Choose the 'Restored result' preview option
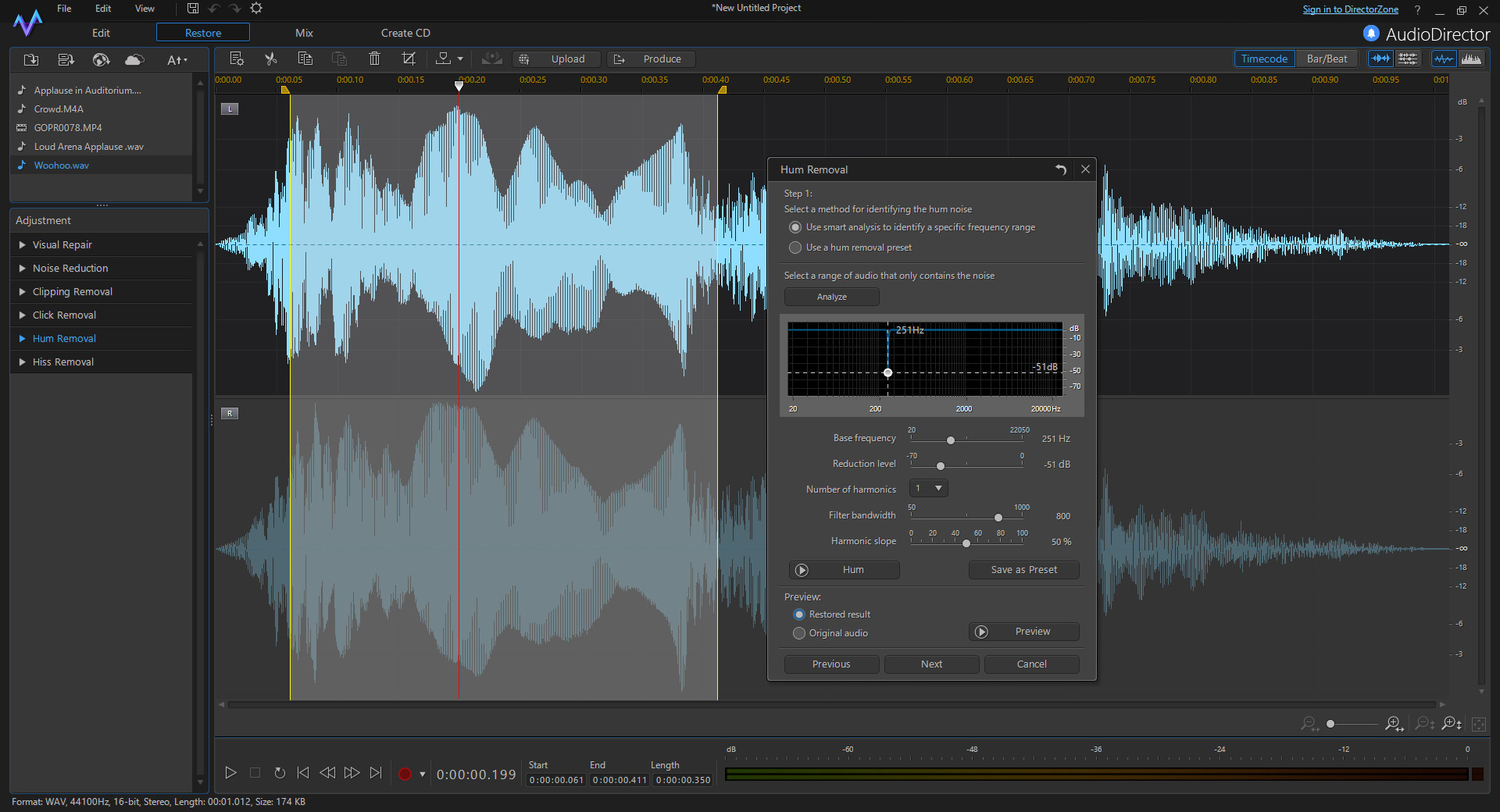This screenshot has width=1500, height=812. tap(799, 614)
